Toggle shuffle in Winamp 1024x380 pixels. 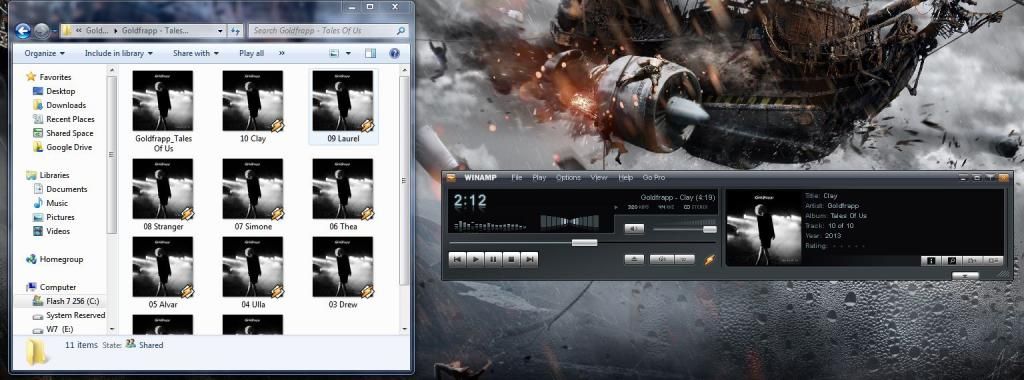coord(662,259)
